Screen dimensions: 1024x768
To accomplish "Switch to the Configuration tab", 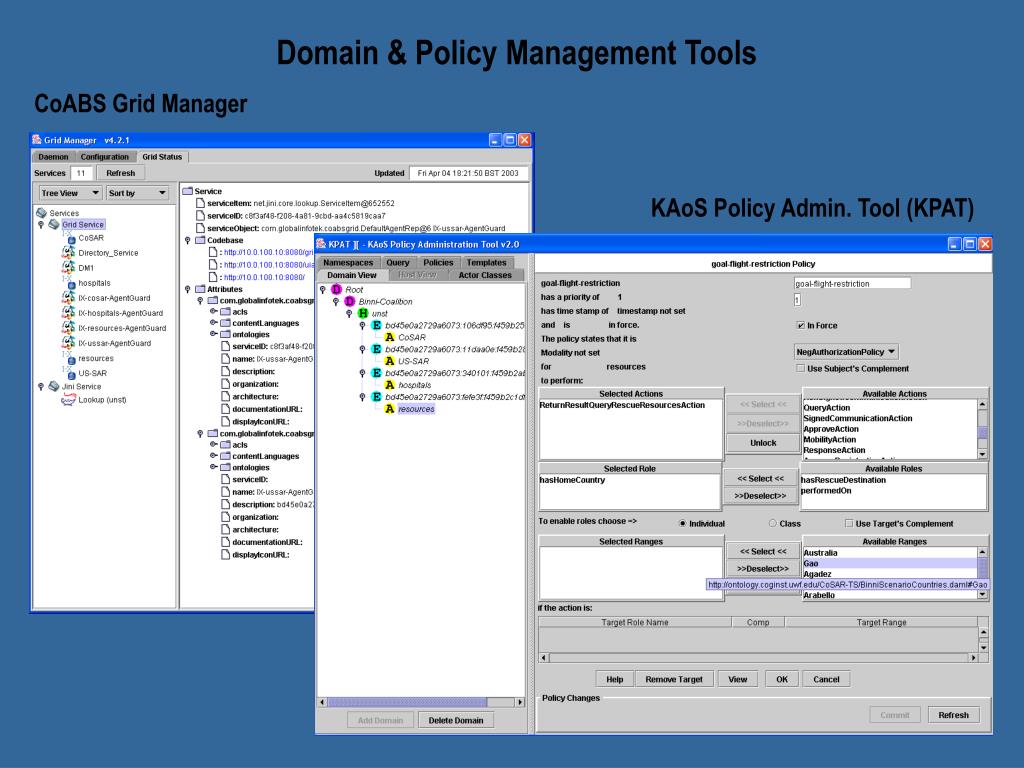I will click(x=104, y=157).
